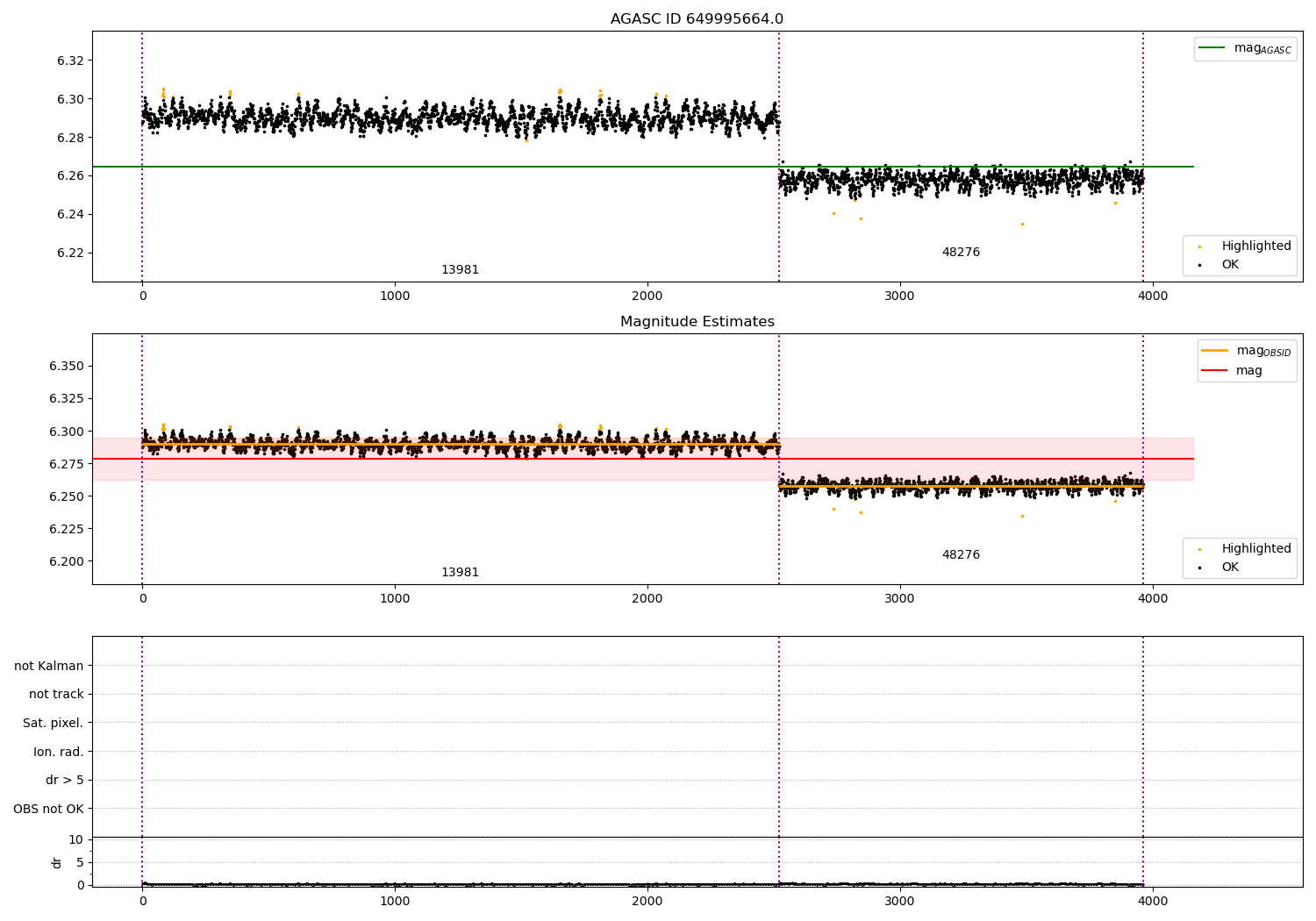This screenshot has width=1316, height=921.
Task: Click x-axis tick 1000 under top plot
Action: point(395,296)
